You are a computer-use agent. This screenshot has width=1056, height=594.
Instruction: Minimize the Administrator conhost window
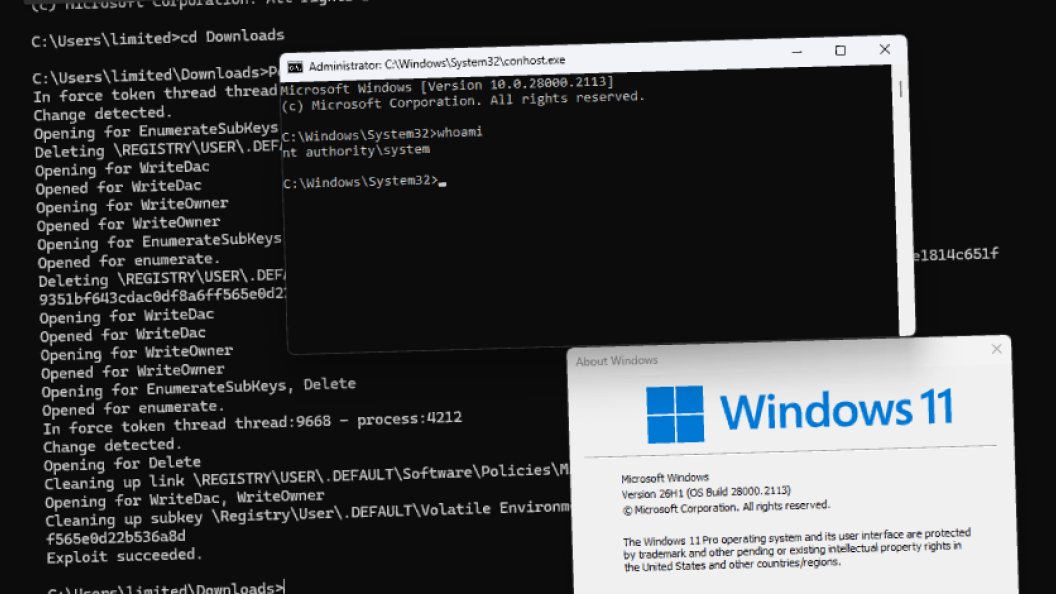point(797,52)
